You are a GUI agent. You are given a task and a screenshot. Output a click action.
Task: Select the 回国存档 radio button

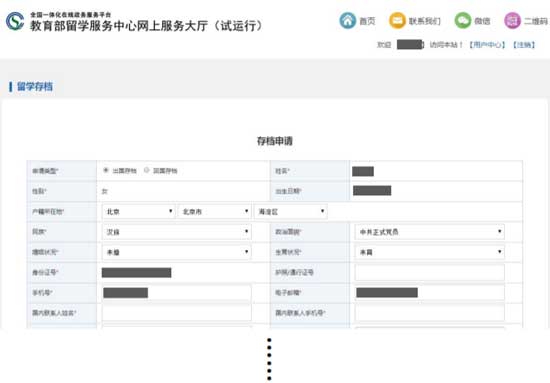coord(147,170)
